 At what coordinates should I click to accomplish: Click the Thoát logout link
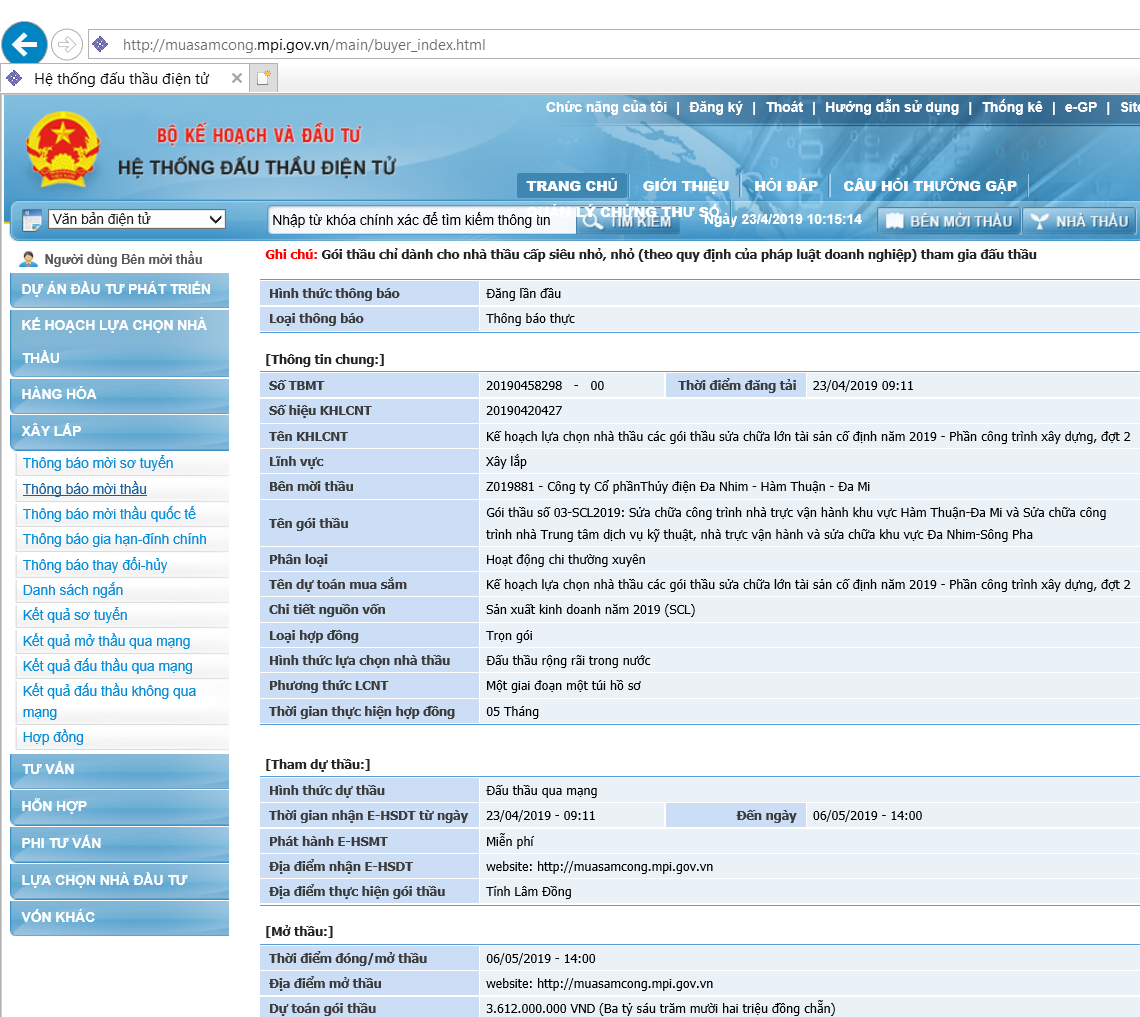[x=784, y=108]
